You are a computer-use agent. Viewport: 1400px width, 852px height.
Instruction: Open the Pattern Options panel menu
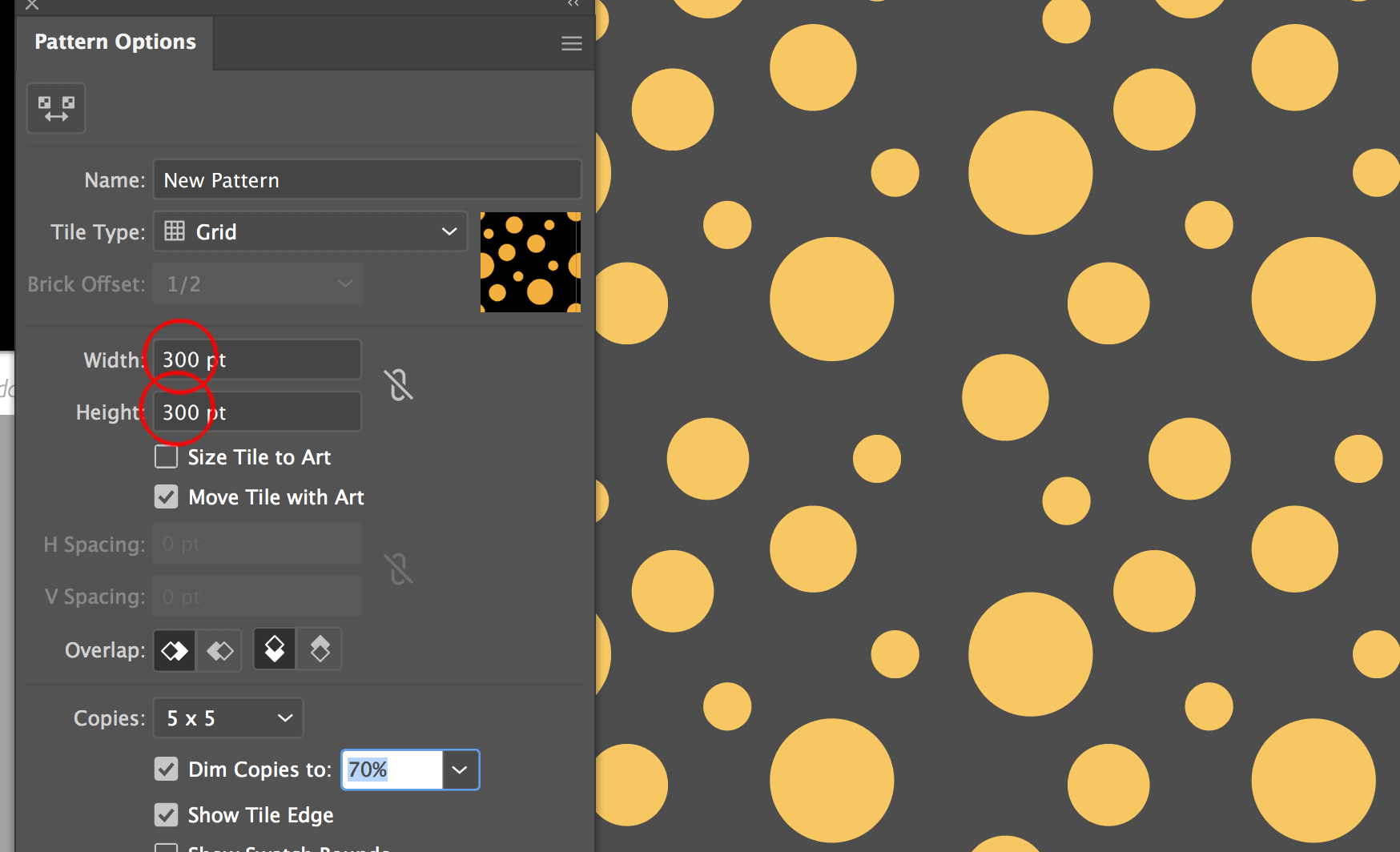(571, 42)
